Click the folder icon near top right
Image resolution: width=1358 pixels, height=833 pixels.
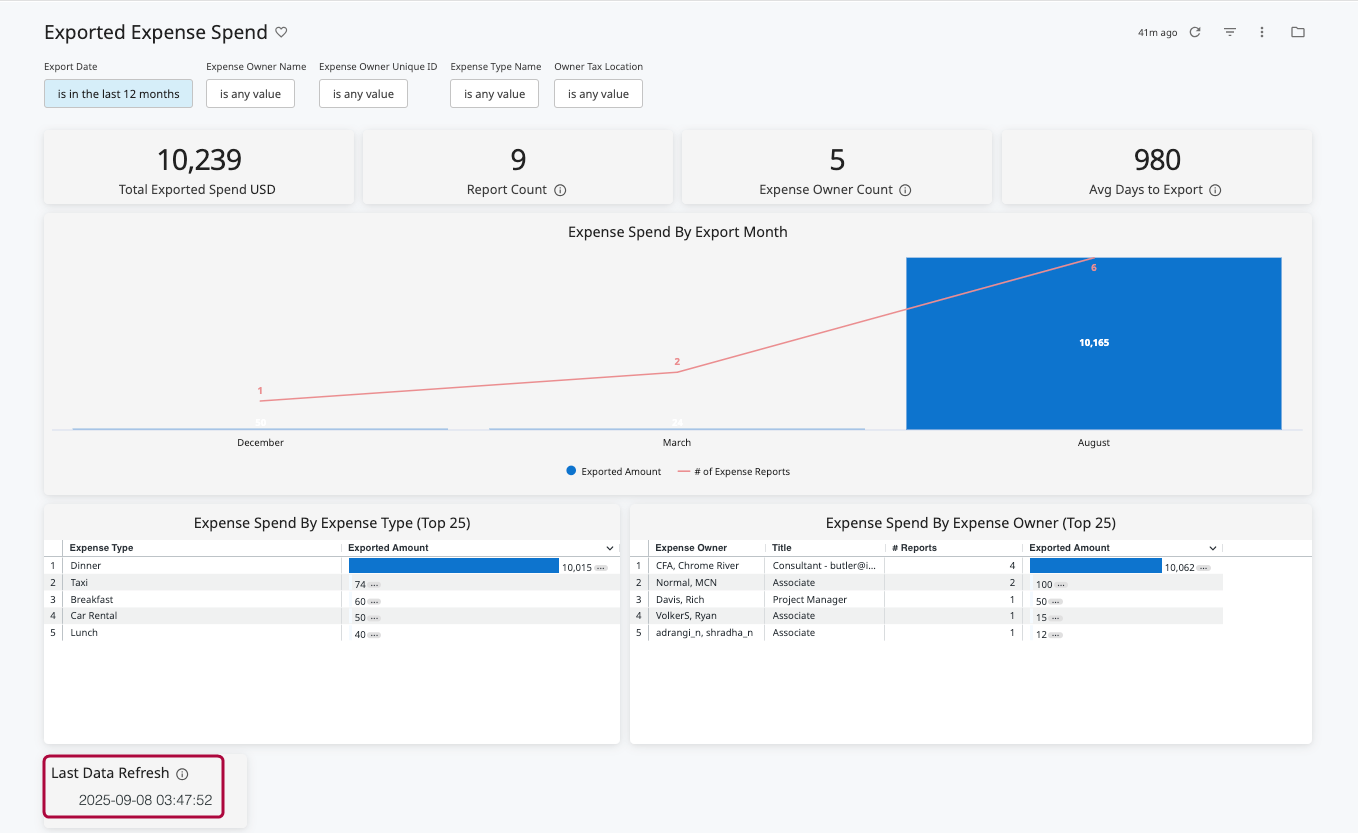click(x=1297, y=31)
